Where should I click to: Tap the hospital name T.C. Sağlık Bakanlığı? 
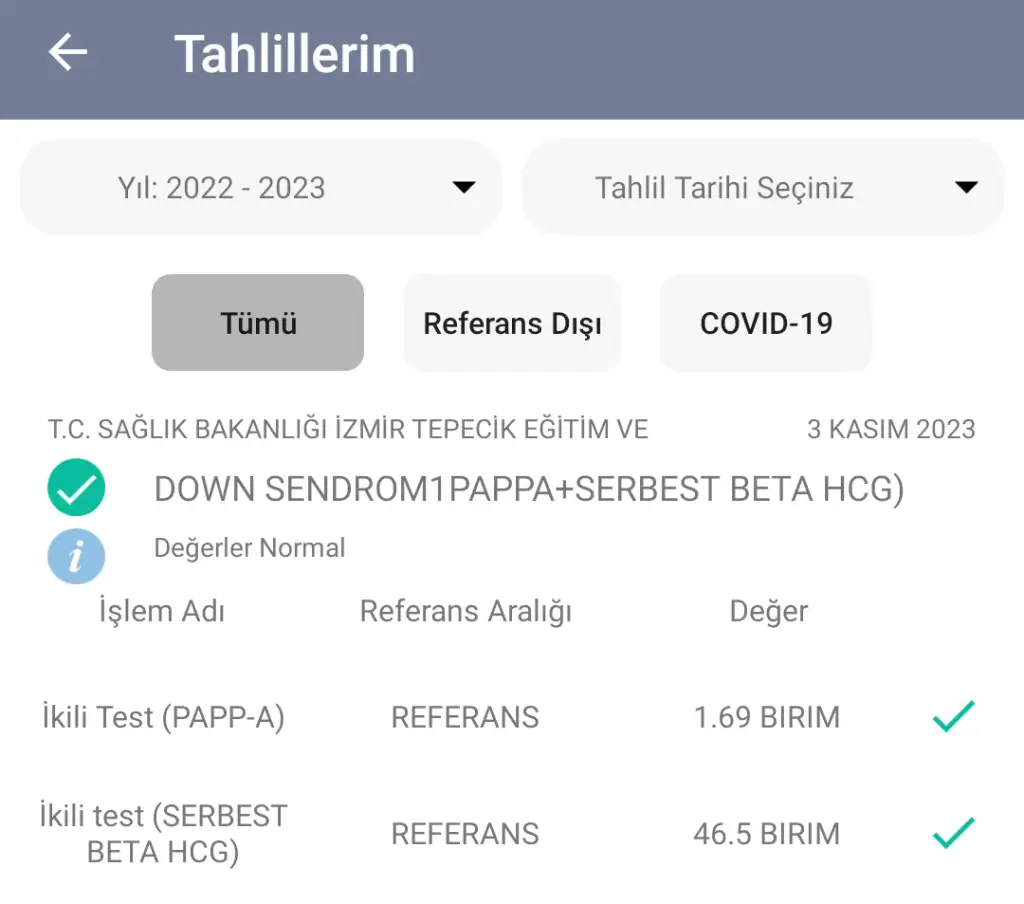click(348, 429)
